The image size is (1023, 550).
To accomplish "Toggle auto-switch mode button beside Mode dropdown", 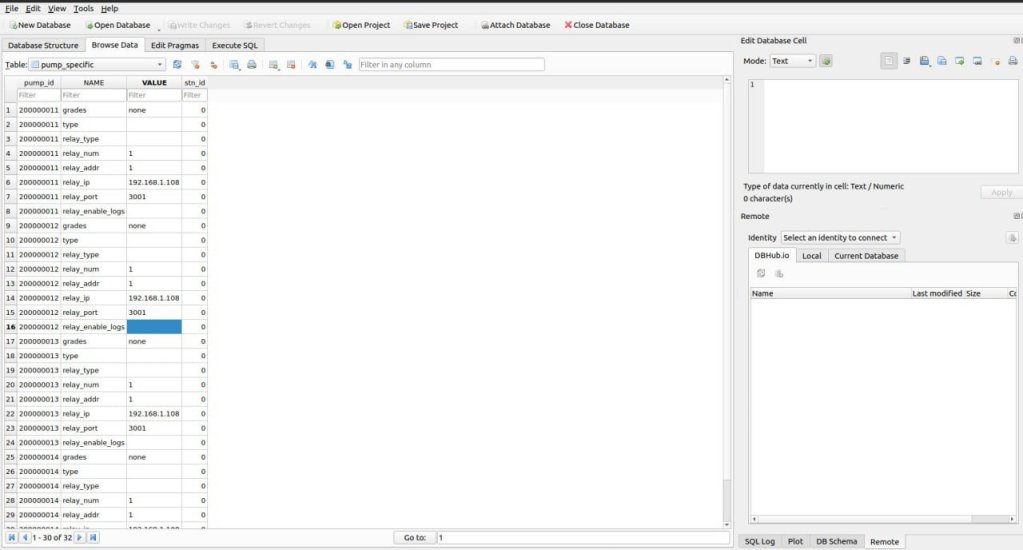I will pos(826,61).
